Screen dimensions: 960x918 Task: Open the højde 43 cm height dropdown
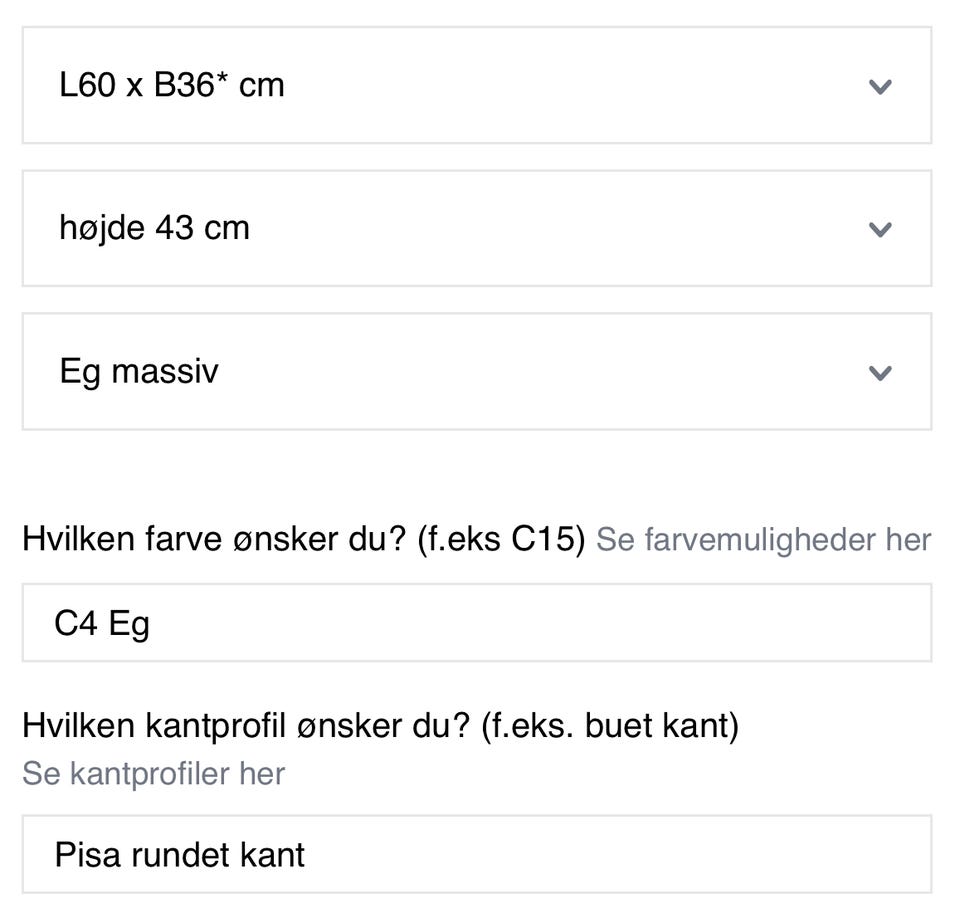coord(476,228)
